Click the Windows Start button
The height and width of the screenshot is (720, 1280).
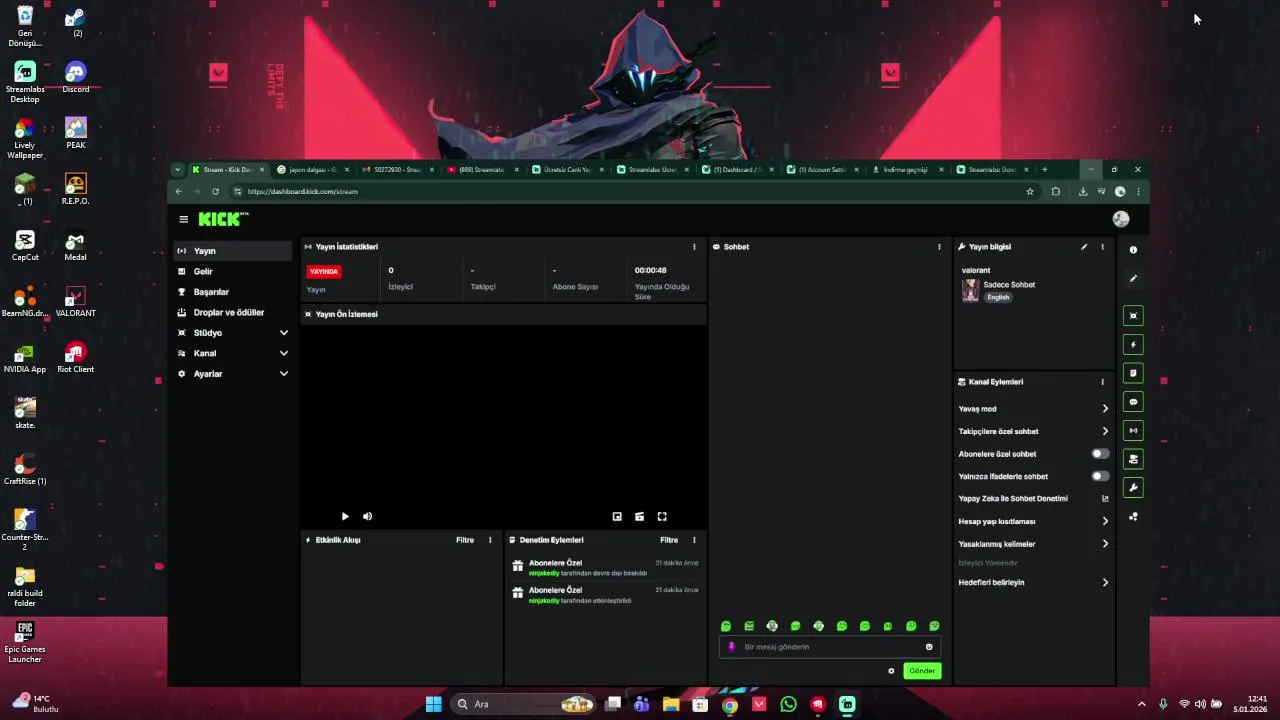click(433, 704)
